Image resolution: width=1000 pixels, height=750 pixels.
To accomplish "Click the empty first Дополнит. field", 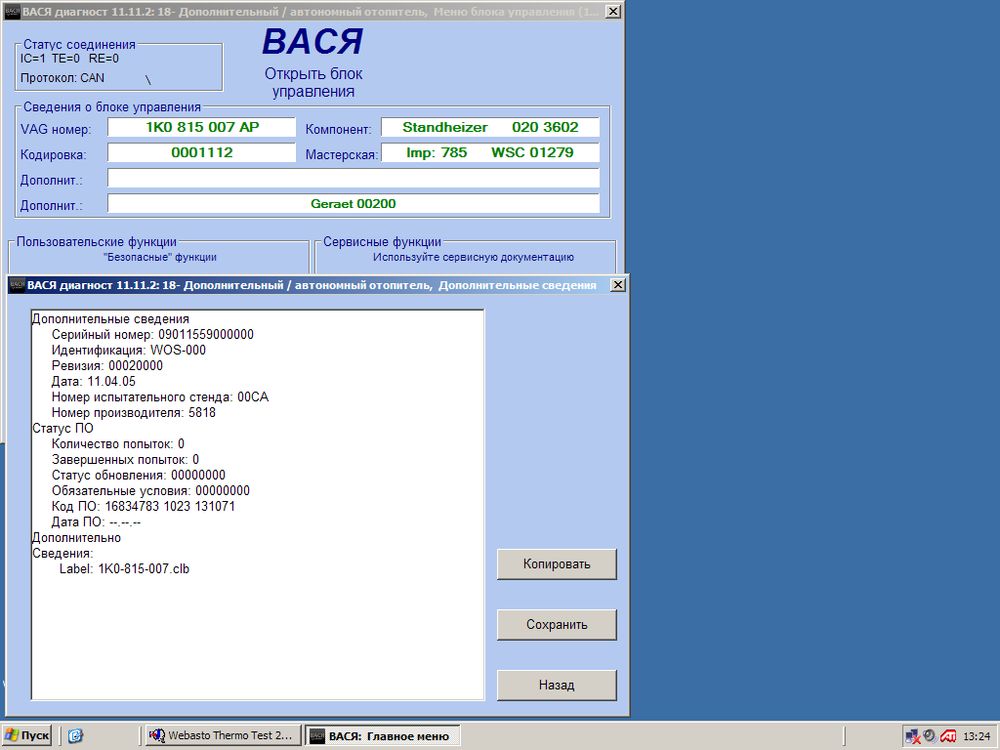I will click(353, 178).
